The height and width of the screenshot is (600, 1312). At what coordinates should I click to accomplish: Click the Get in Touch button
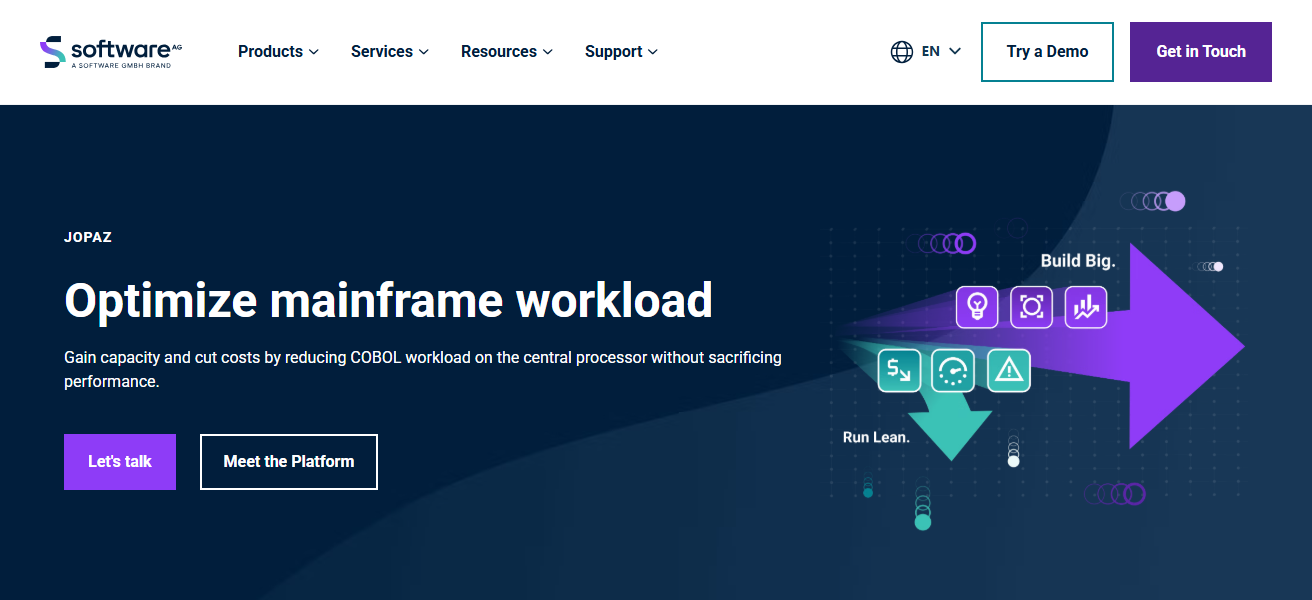[1200, 51]
